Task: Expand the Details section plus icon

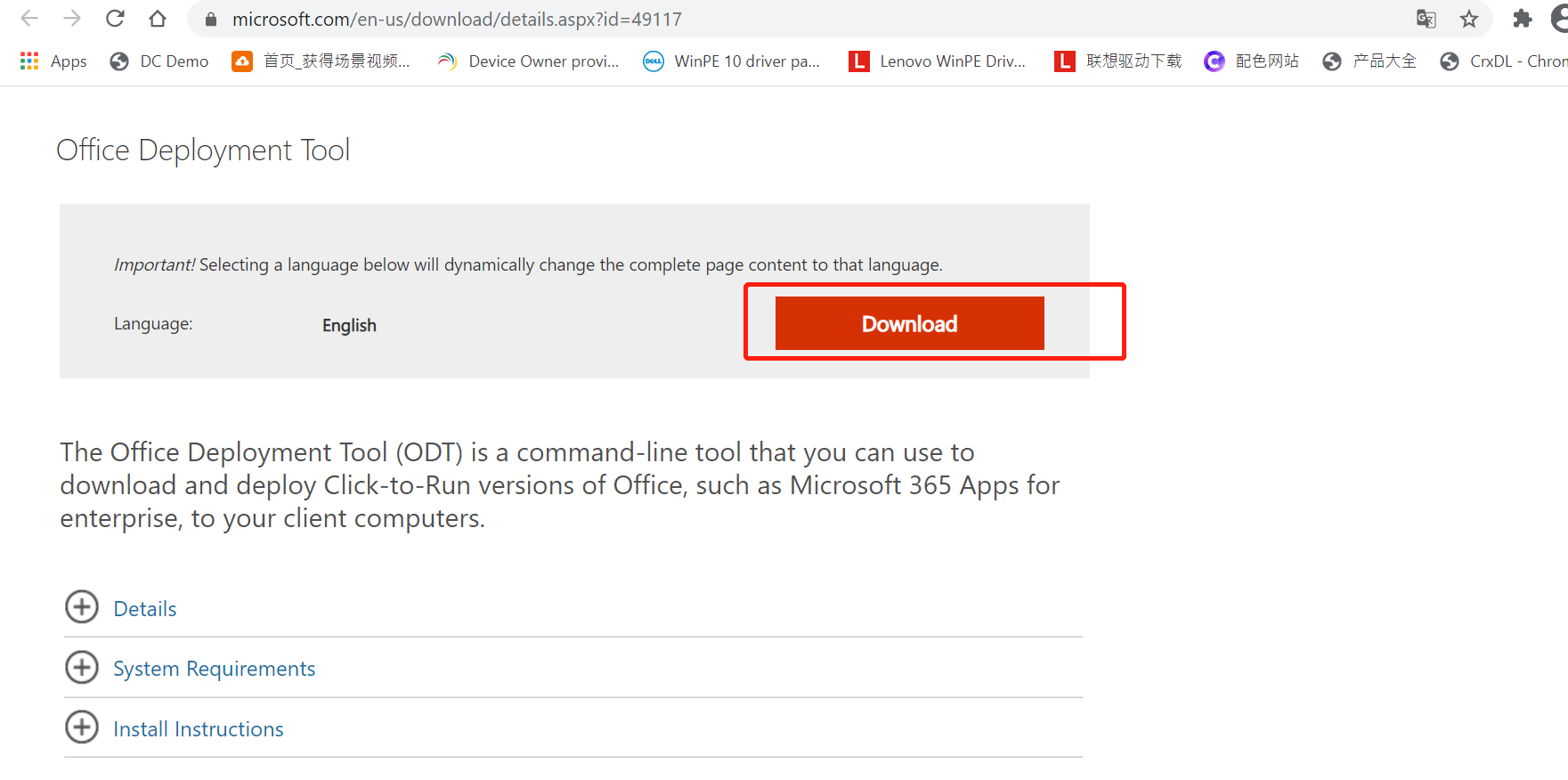Action: 82,607
